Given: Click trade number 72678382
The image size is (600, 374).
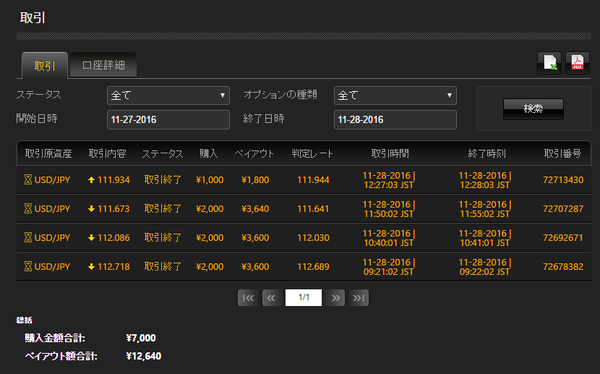Looking at the screenshot, I should [x=563, y=266].
